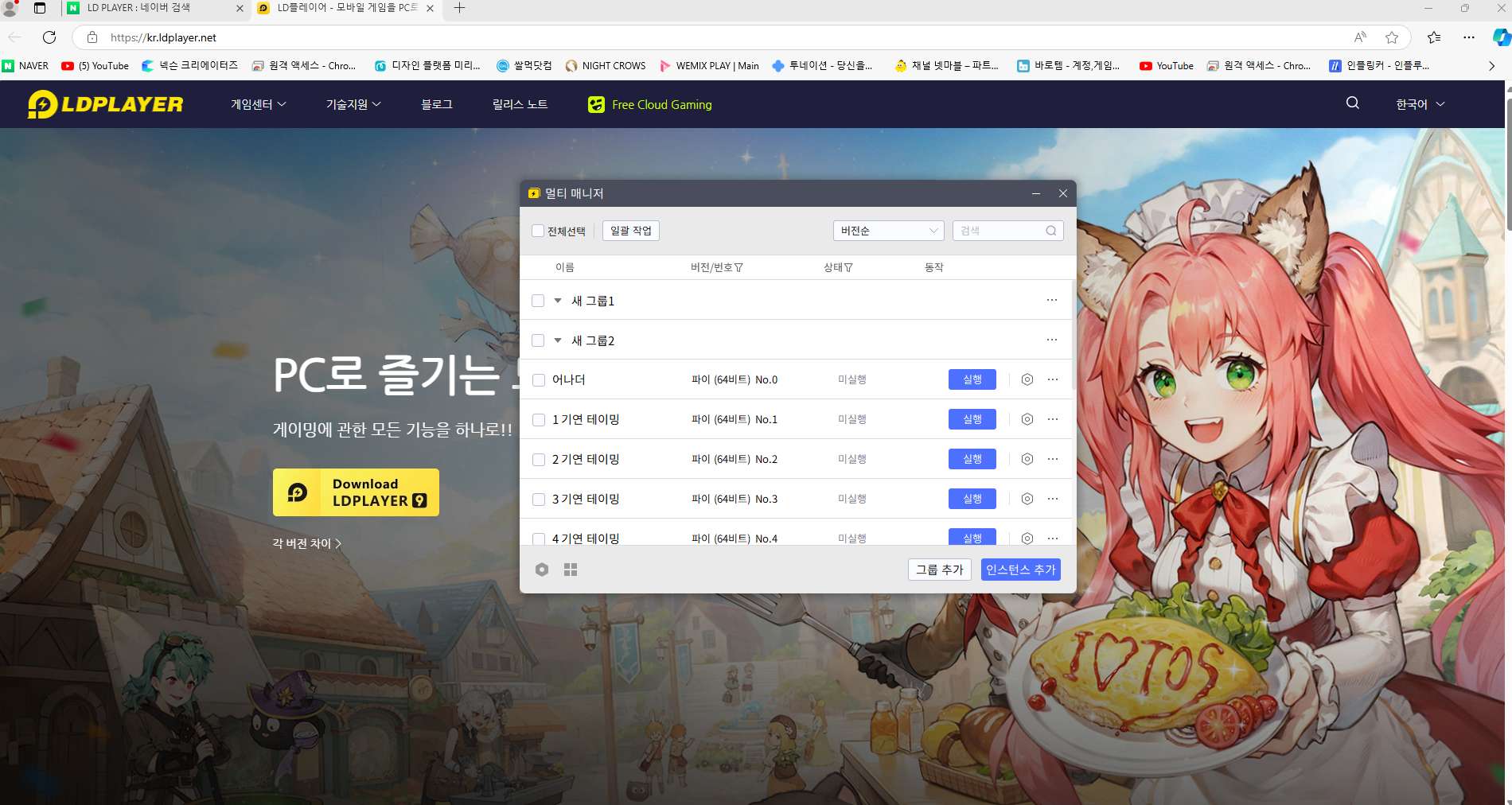This screenshot has height=805, width=1512.
Task: Open settings for the 1 기연 테이밍 instance
Action: coord(1027,419)
